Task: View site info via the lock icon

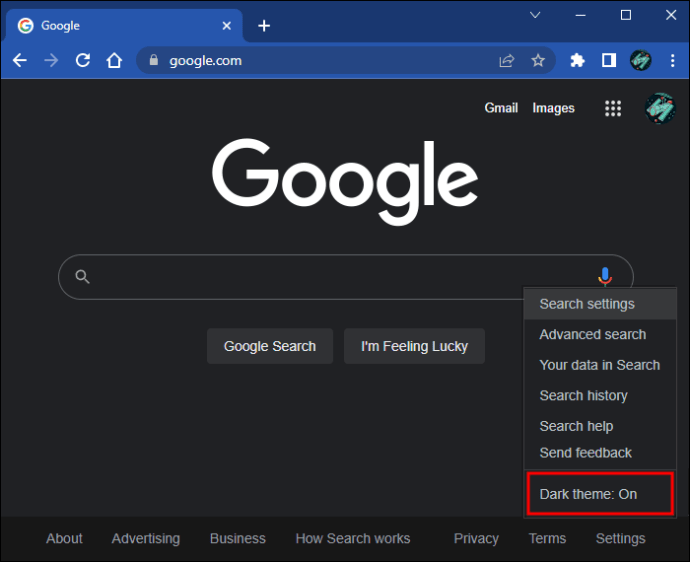Action: coord(154,59)
